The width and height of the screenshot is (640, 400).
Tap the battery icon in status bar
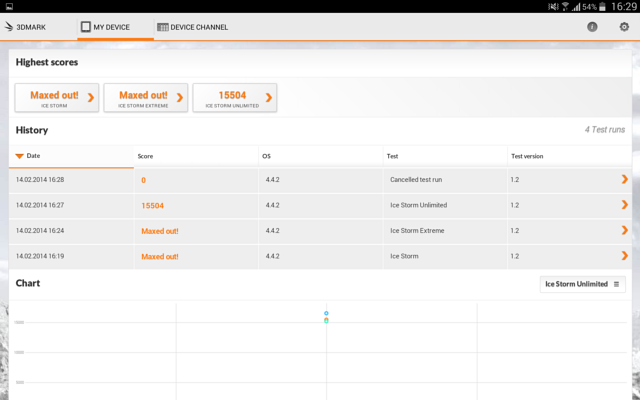[x=602, y=7]
